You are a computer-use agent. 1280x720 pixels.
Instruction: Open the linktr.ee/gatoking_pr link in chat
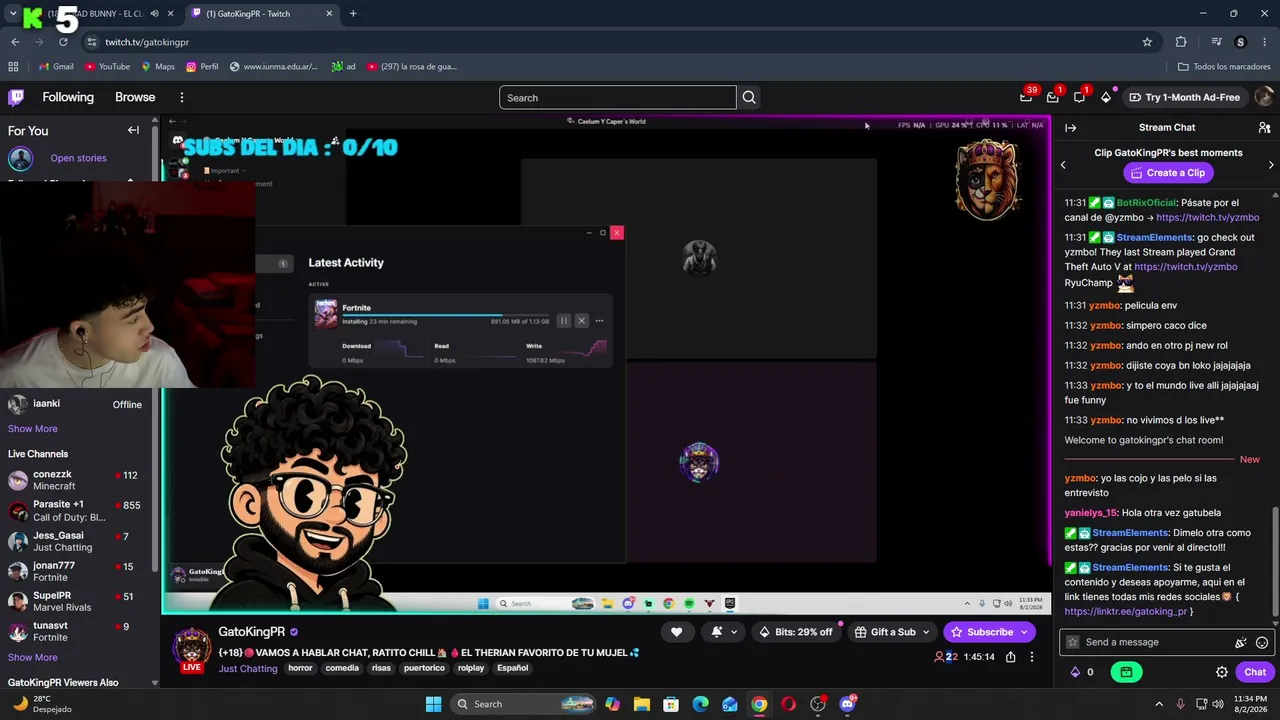[x=1126, y=611]
